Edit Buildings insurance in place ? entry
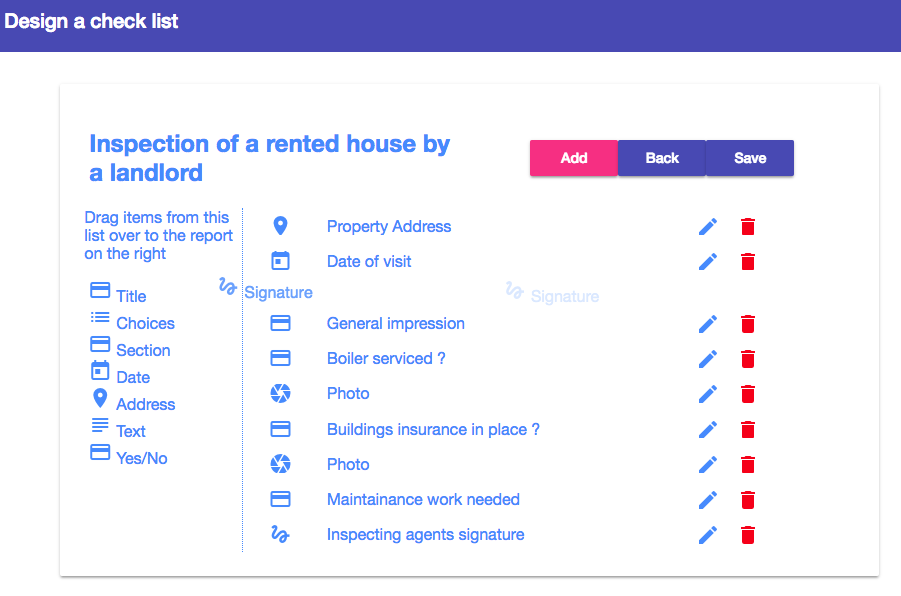901x596 pixels. 707,430
